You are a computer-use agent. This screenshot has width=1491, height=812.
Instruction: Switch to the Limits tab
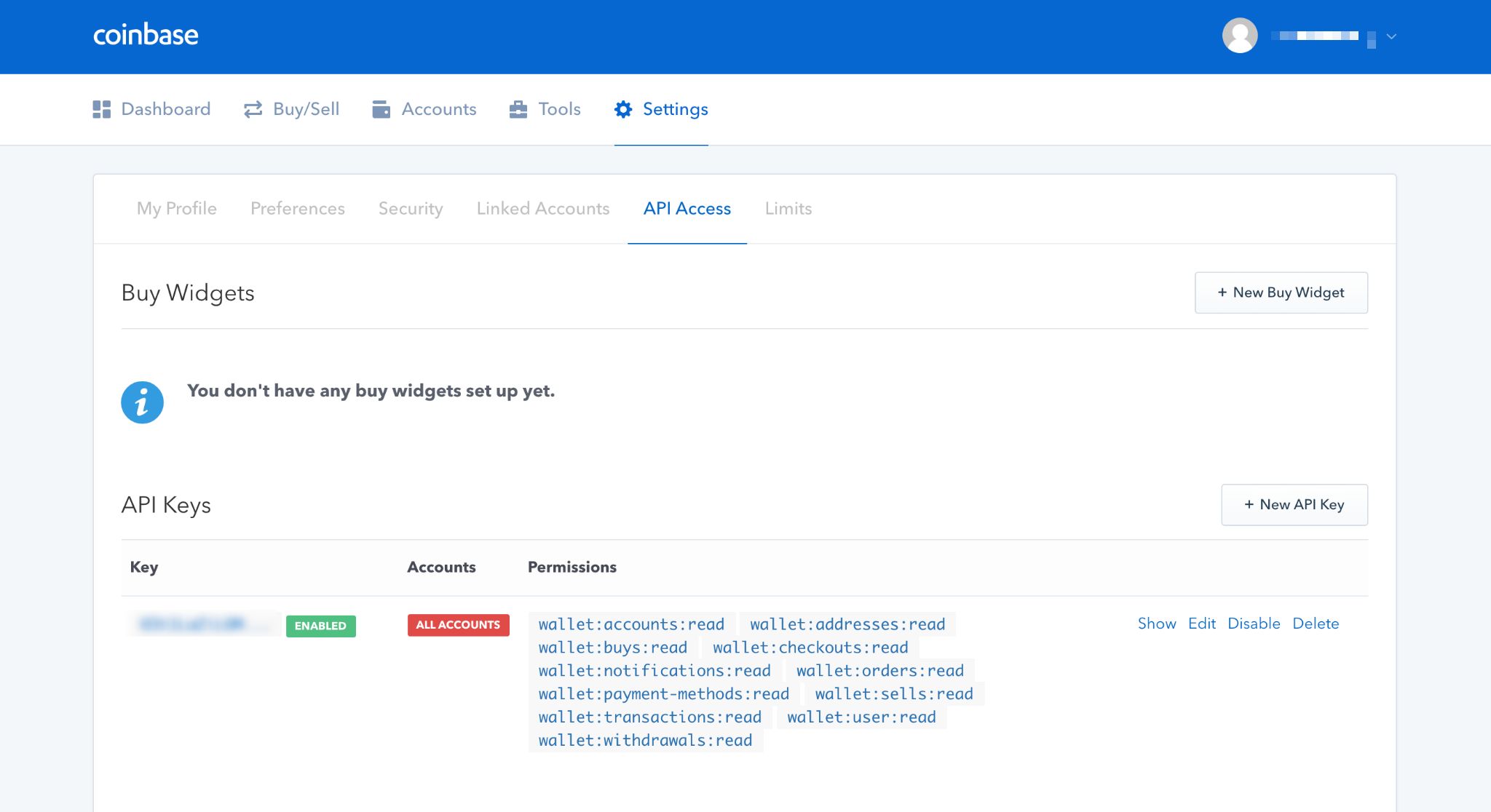point(788,208)
